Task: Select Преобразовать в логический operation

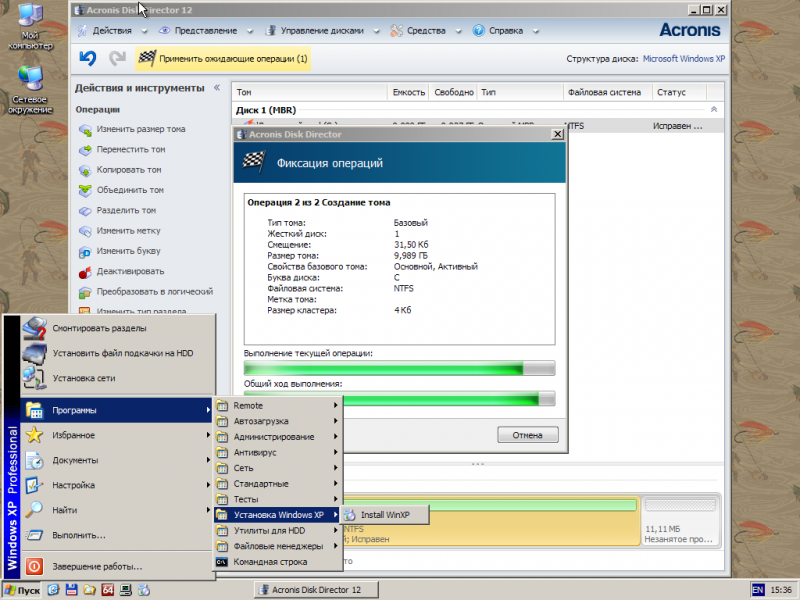Action: 146,292
